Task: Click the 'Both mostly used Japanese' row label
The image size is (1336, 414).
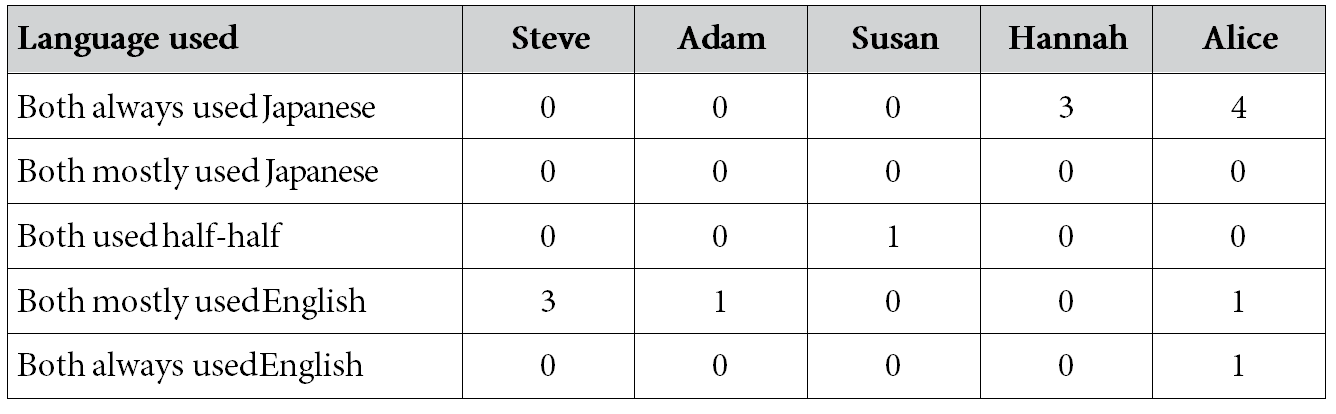Action: 198,172
